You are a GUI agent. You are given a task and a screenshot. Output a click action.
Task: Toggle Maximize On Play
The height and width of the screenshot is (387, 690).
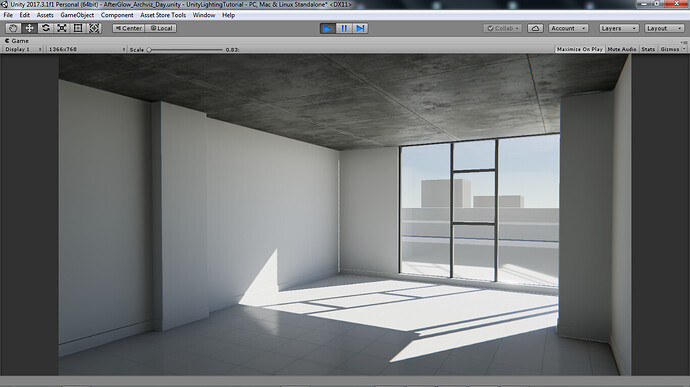coord(580,49)
